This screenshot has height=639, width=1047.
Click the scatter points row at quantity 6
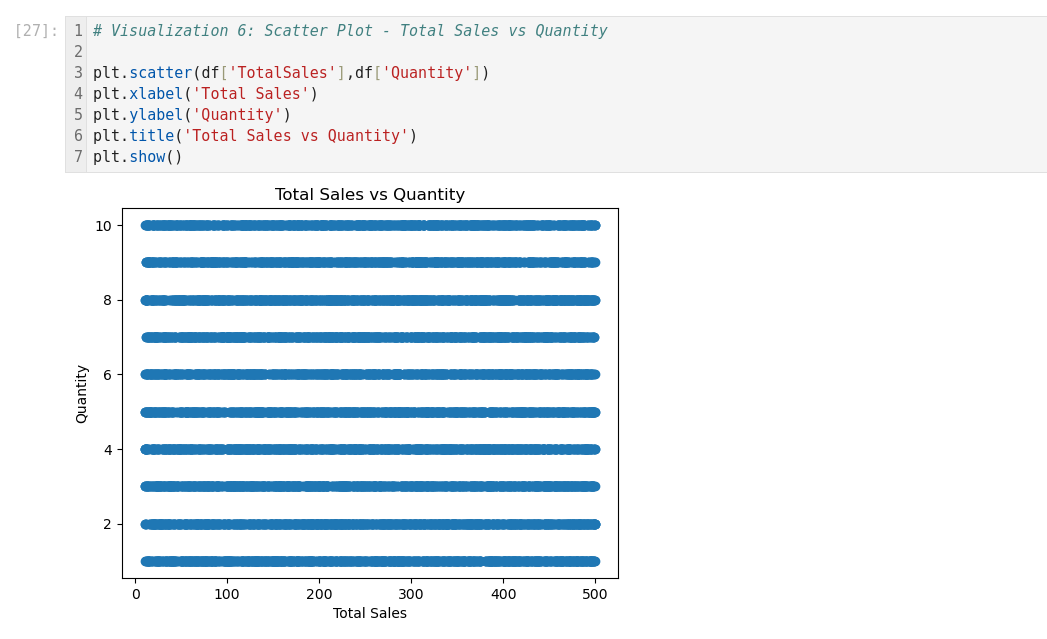369,374
